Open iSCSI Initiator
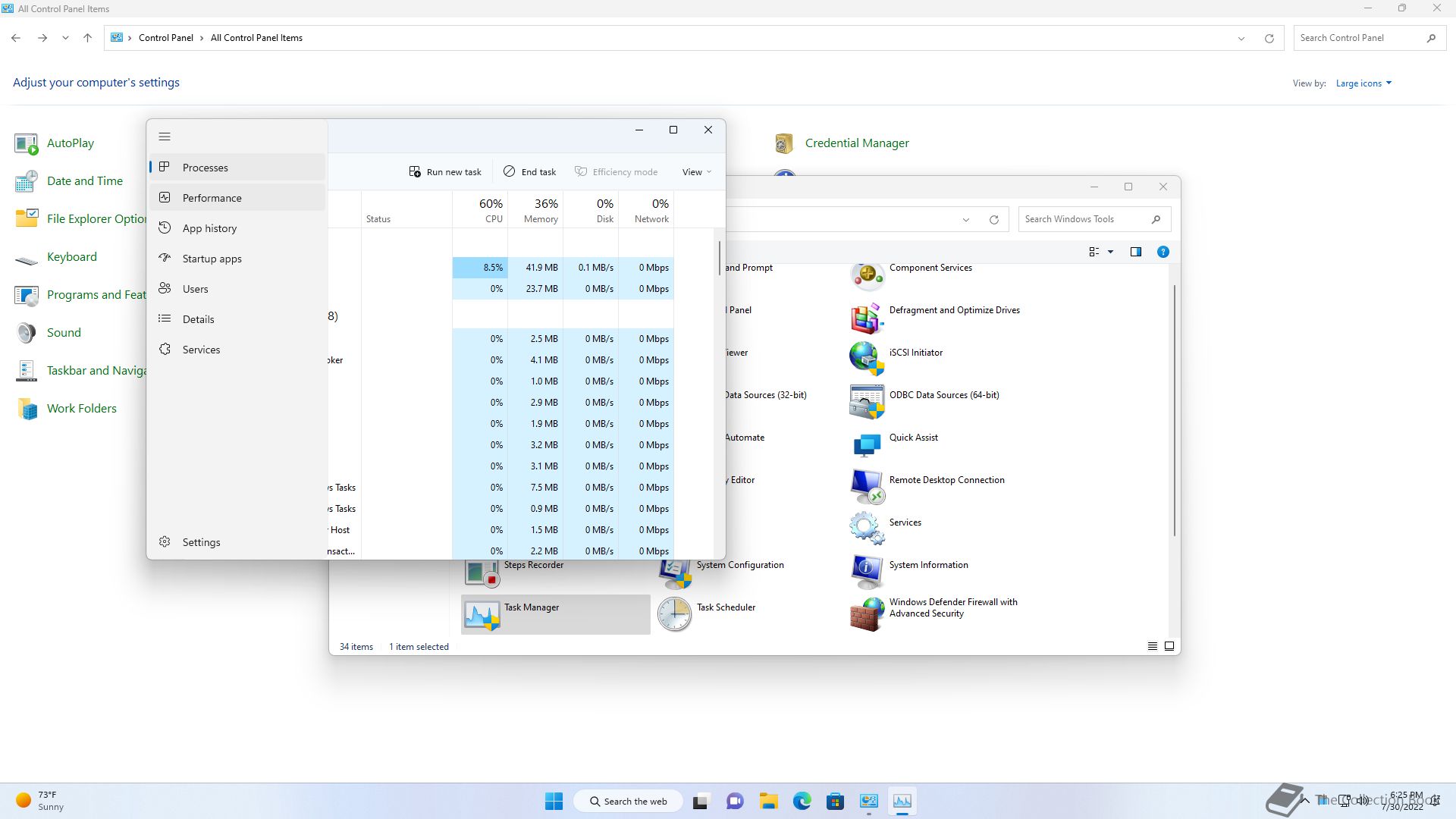Screen dimensions: 1456x819 pos(896,359)
